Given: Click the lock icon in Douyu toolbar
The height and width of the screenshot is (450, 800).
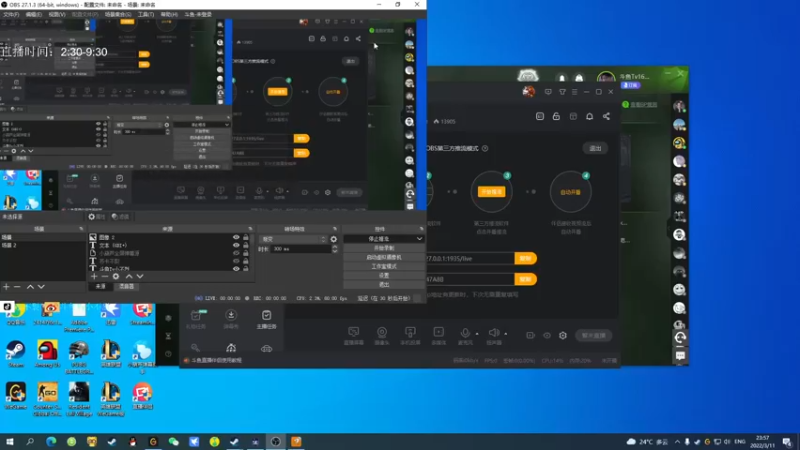Looking at the screenshot, I should (x=556, y=116).
